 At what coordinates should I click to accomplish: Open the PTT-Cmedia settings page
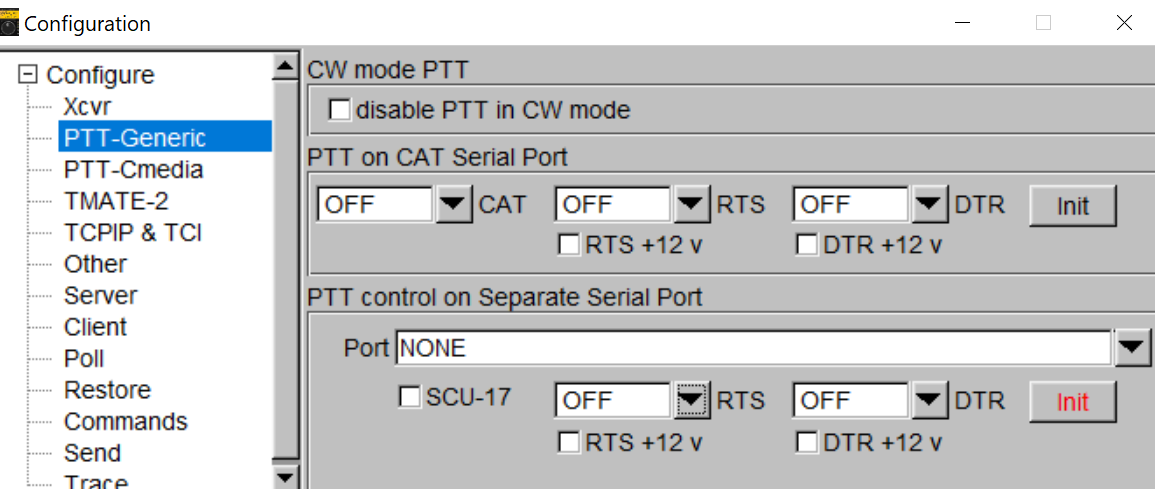pyautogui.click(x=133, y=169)
